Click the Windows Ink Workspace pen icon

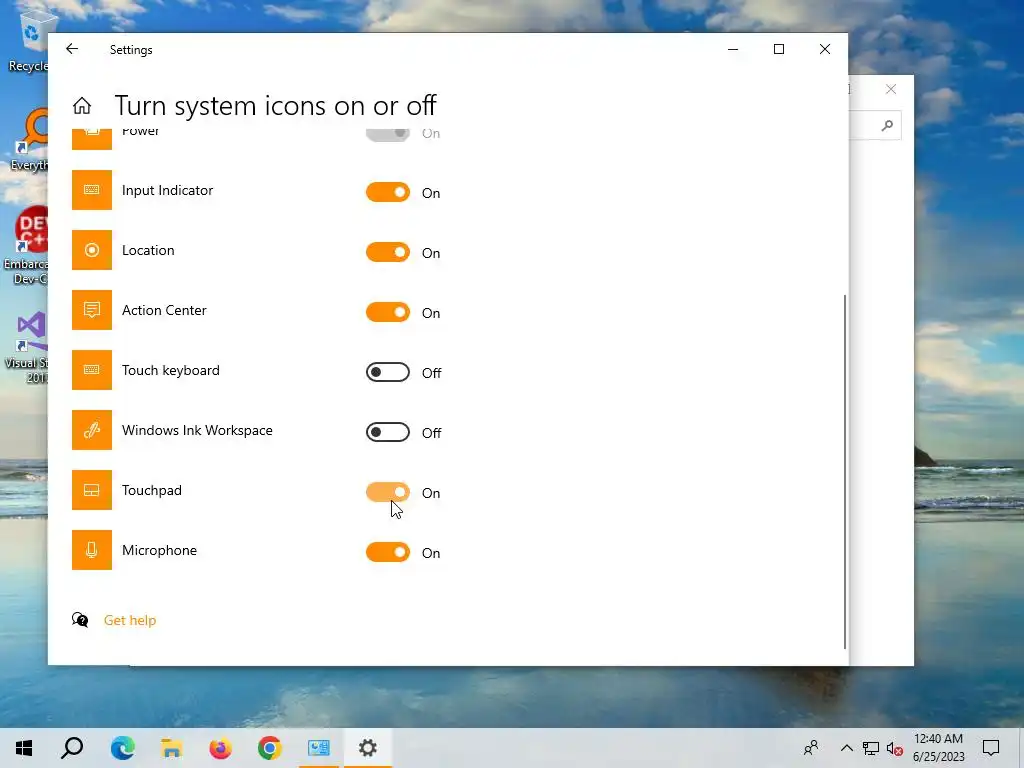pos(91,430)
